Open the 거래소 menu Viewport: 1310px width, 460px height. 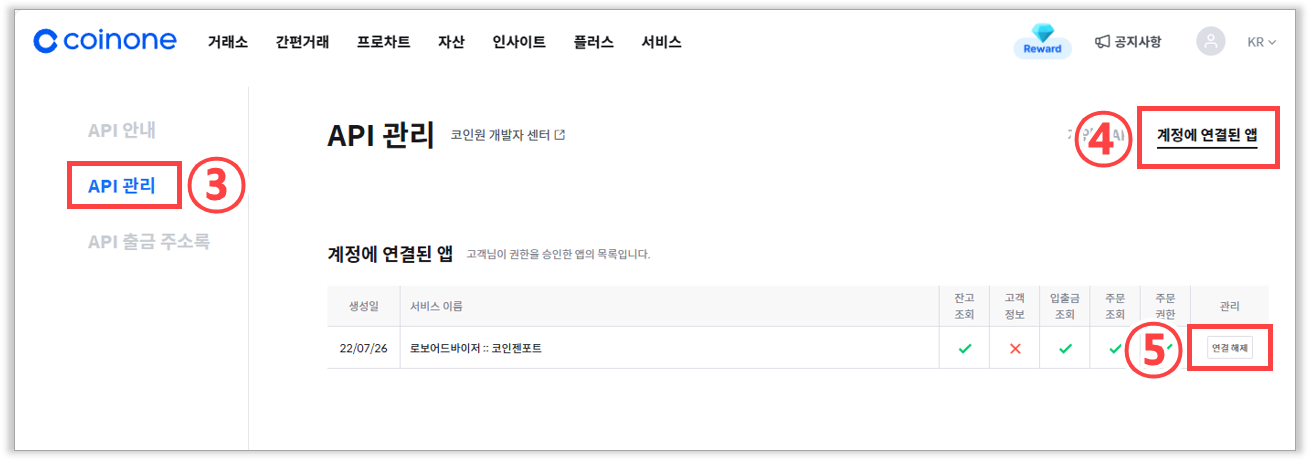[228, 42]
